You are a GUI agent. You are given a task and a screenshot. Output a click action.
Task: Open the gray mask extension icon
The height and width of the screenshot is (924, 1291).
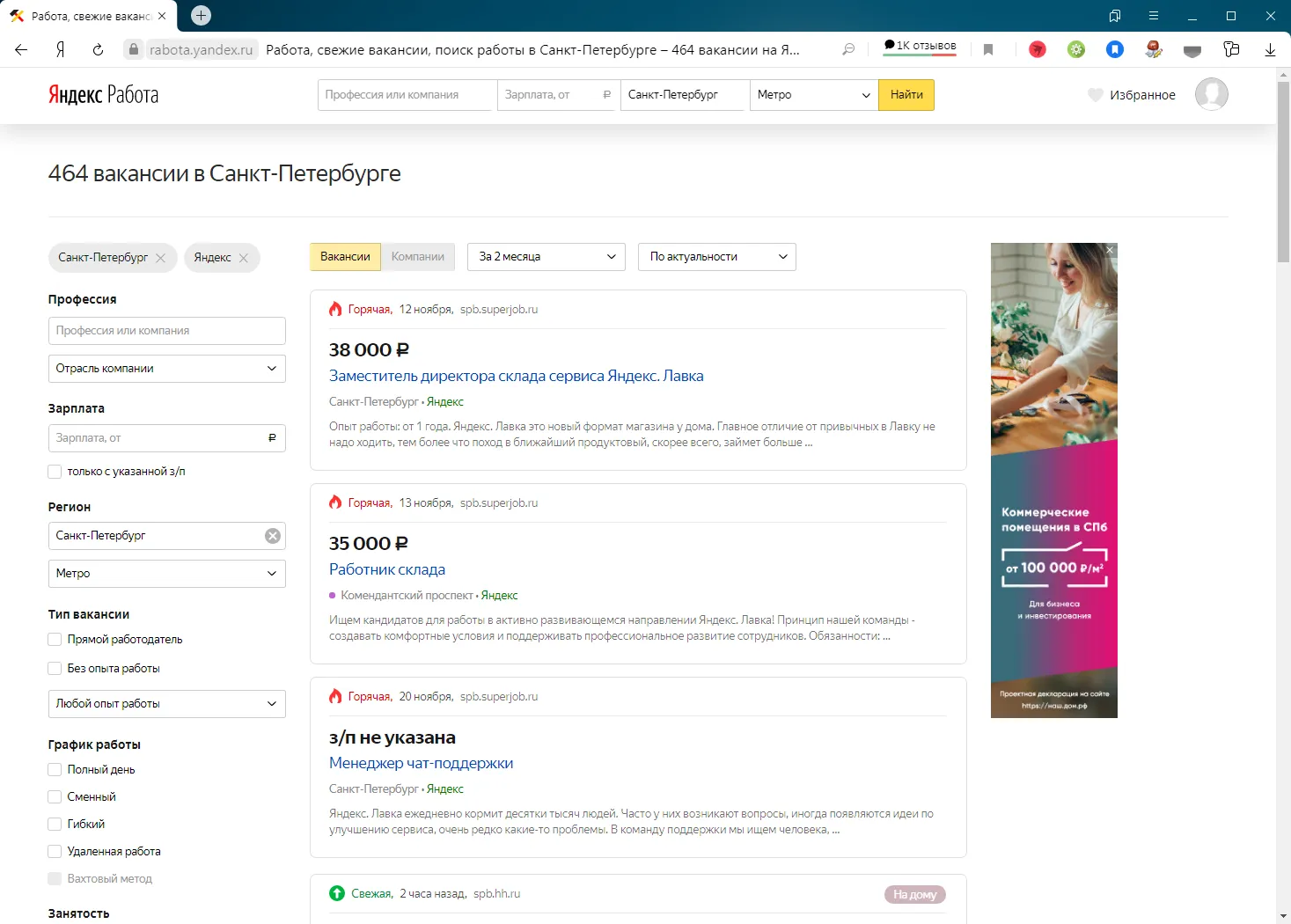pos(1192,51)
